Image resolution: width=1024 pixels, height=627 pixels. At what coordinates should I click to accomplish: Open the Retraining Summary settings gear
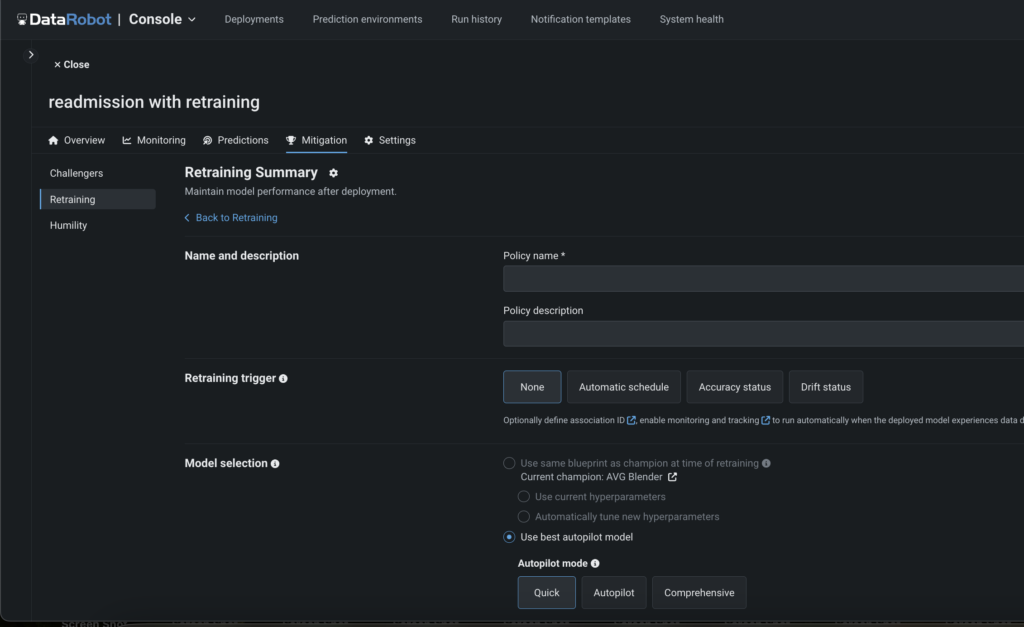(x=333, y=172)
